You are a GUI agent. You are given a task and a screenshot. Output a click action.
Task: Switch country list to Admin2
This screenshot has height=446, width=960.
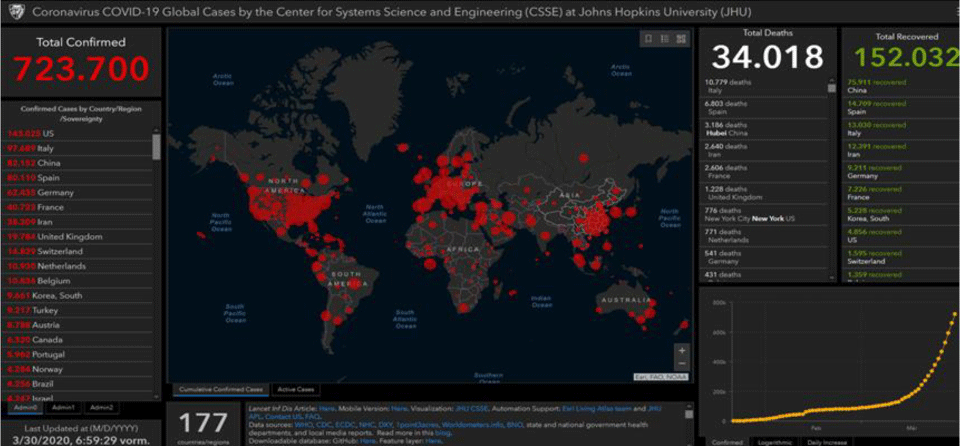tap(99, 407)
